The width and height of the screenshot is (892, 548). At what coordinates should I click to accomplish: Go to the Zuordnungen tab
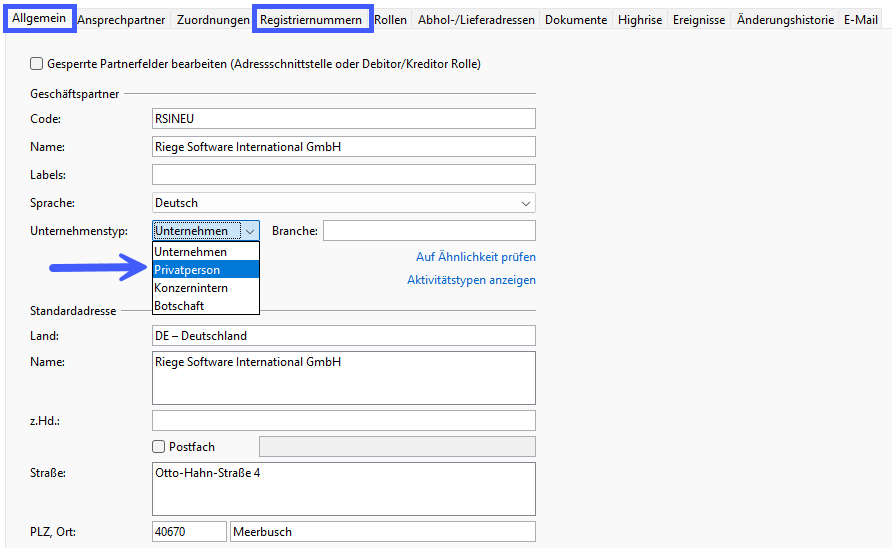point(213,20)
